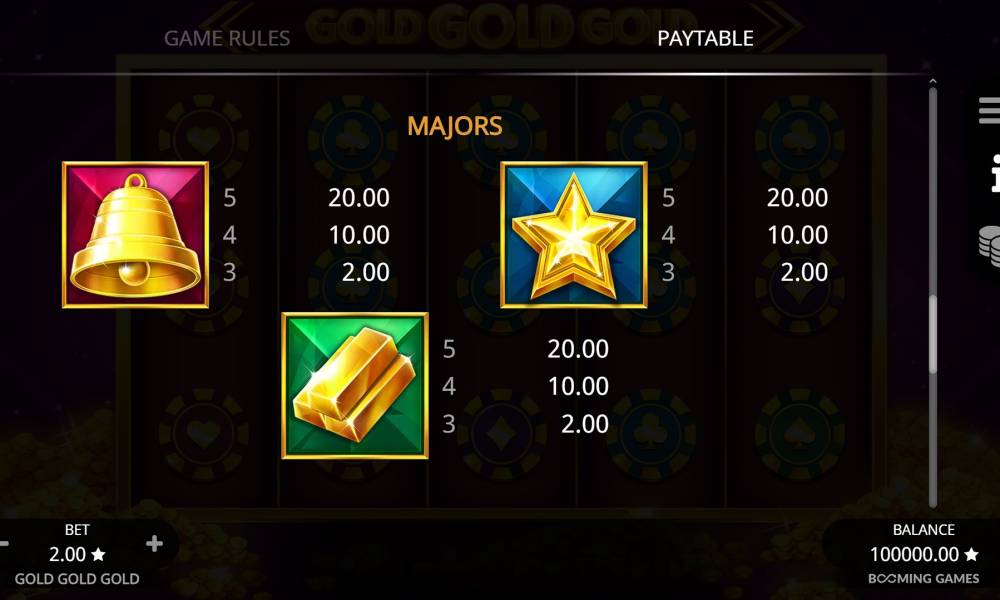Screen dimensions: 1000x600
Task: Click the info icon on the right edge
Action: point(995,173)
